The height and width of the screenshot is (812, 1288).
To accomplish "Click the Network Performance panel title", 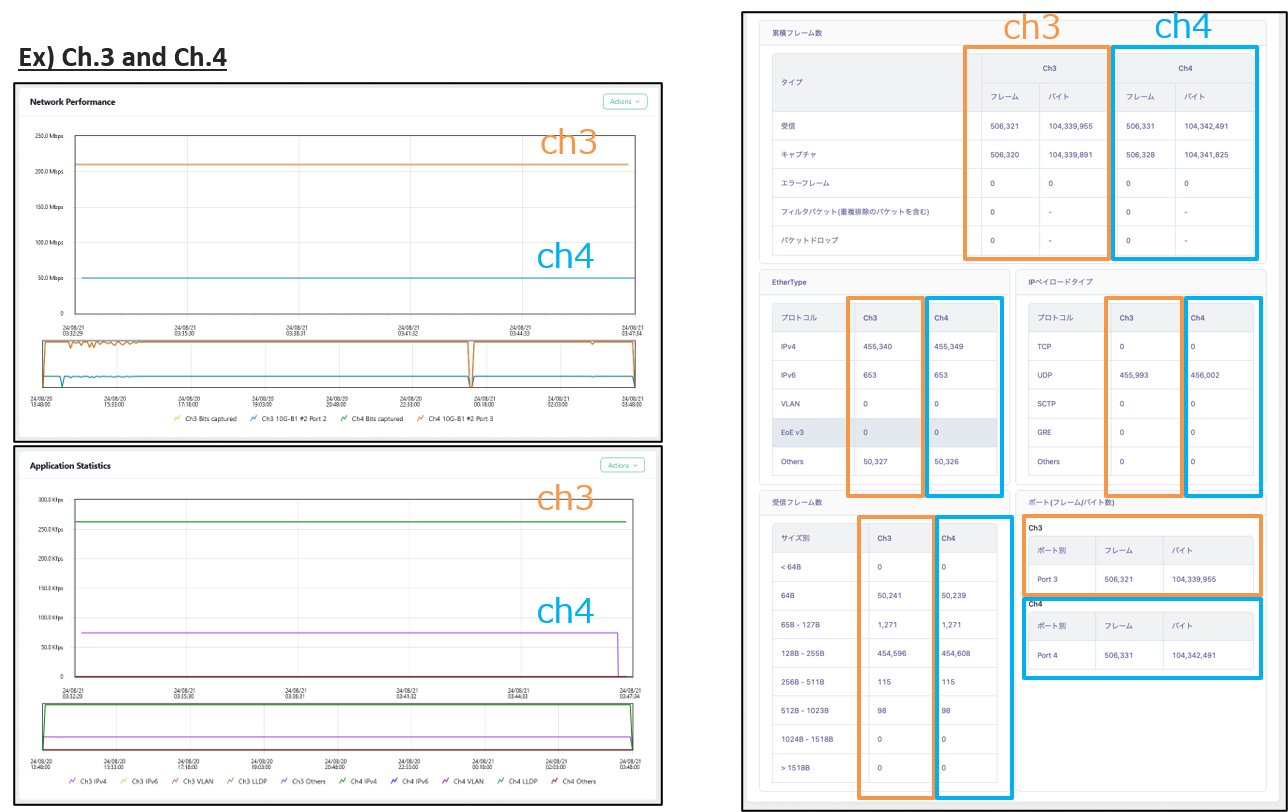I will click(x=72, y=102).
